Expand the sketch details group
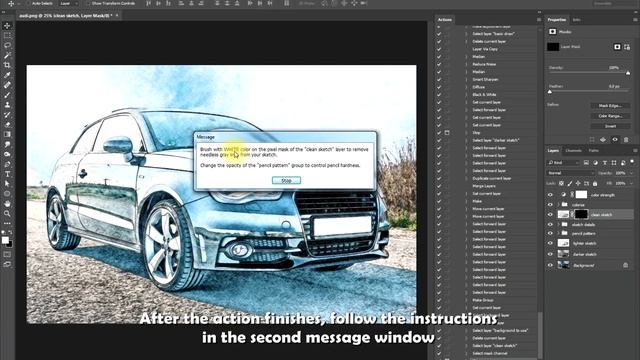The image size is (640, 360). click(x=558, y=224)
